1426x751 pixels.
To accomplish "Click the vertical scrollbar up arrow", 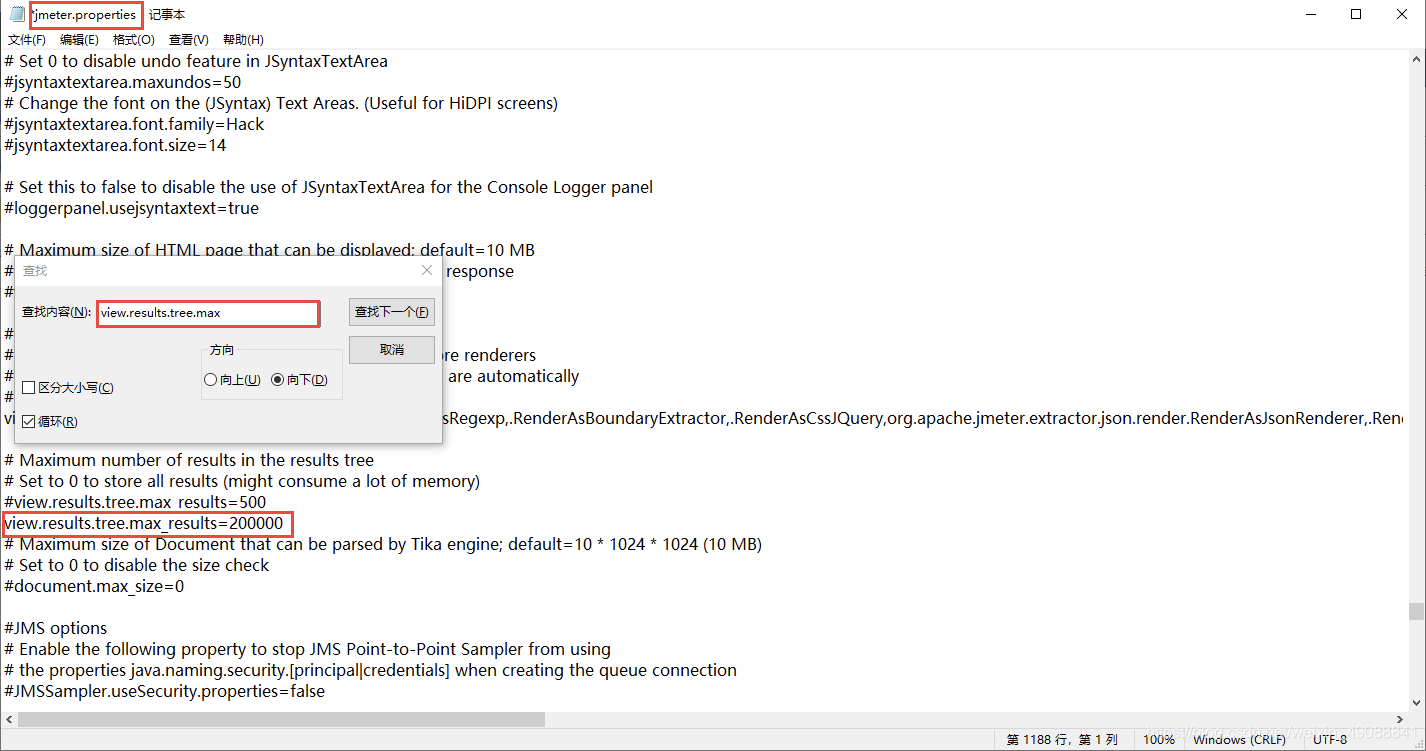I will pyautogui.click(x=1416, y=58).
